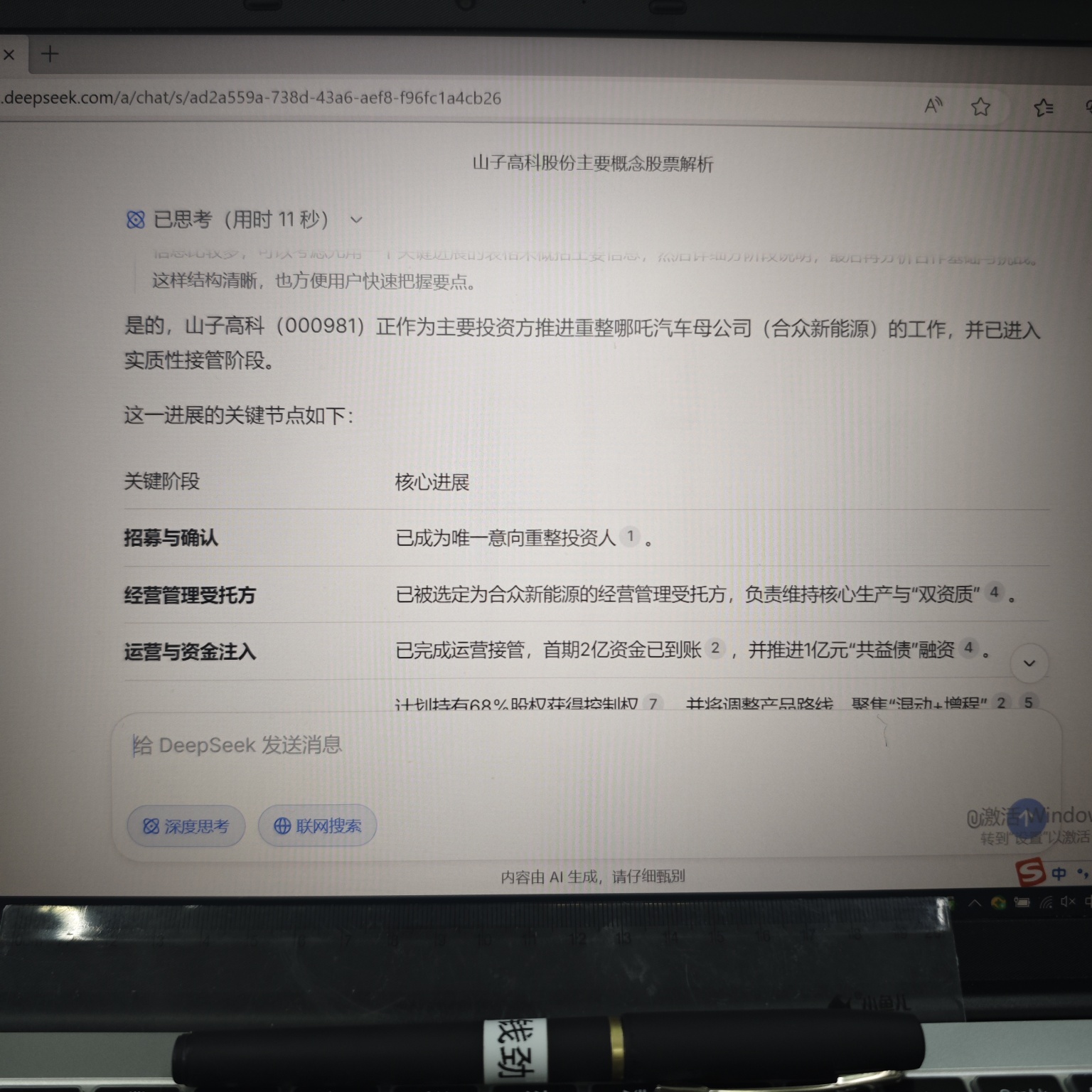Click the 这一进展的关键节点如下 paragraph
The image size is (1092, 1092).
click(x=239, y=415)
